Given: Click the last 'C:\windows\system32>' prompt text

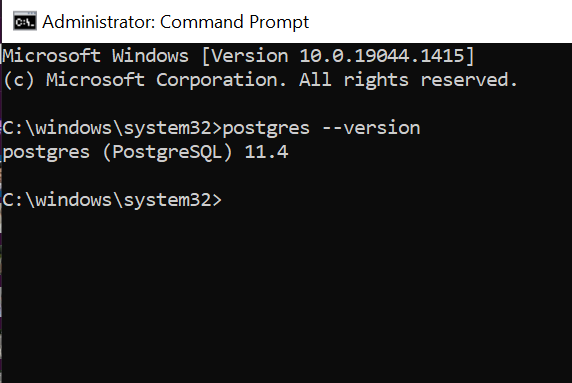Looking at the screenshot, I should click(112, 200).
